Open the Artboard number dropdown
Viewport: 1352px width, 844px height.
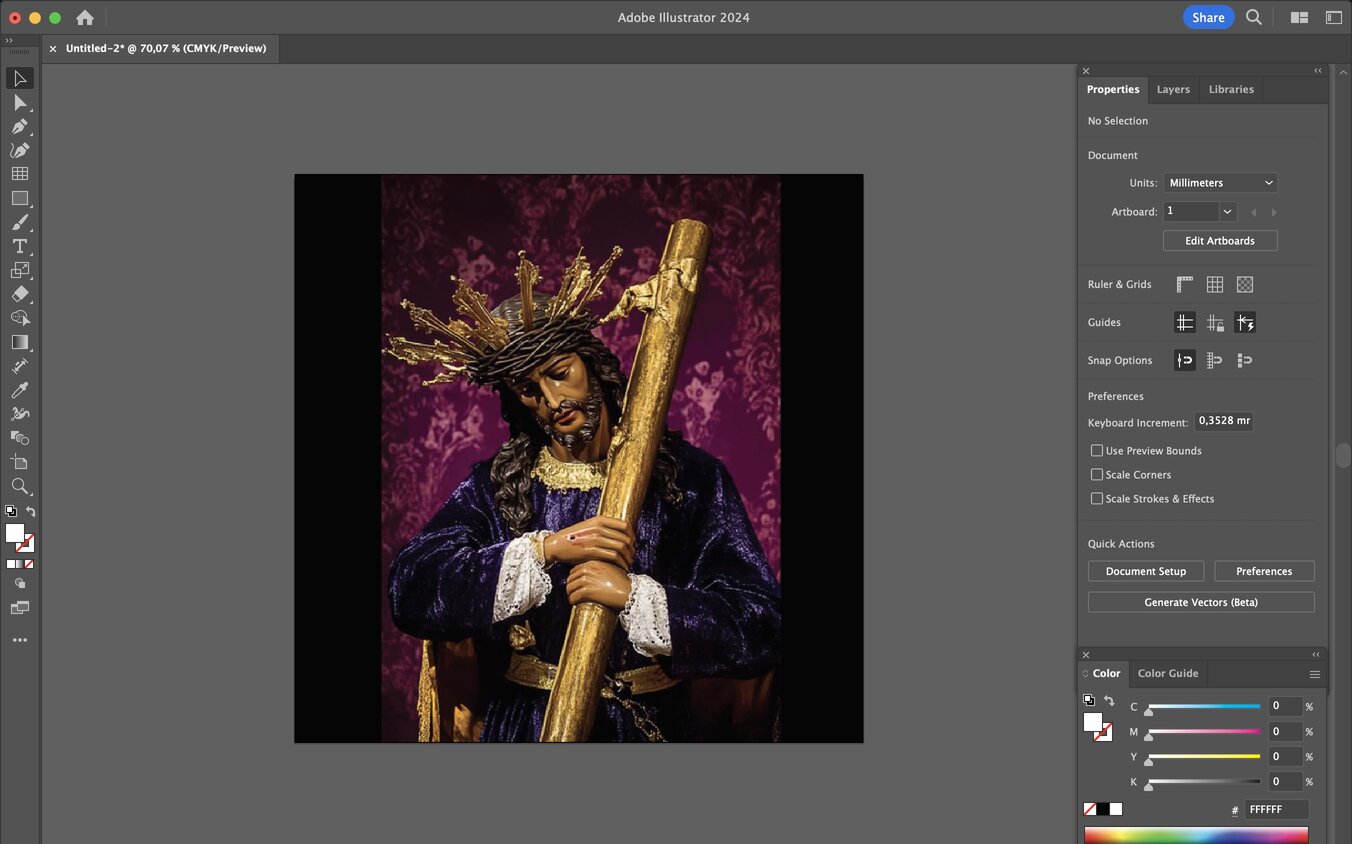tap(1228, 212)
